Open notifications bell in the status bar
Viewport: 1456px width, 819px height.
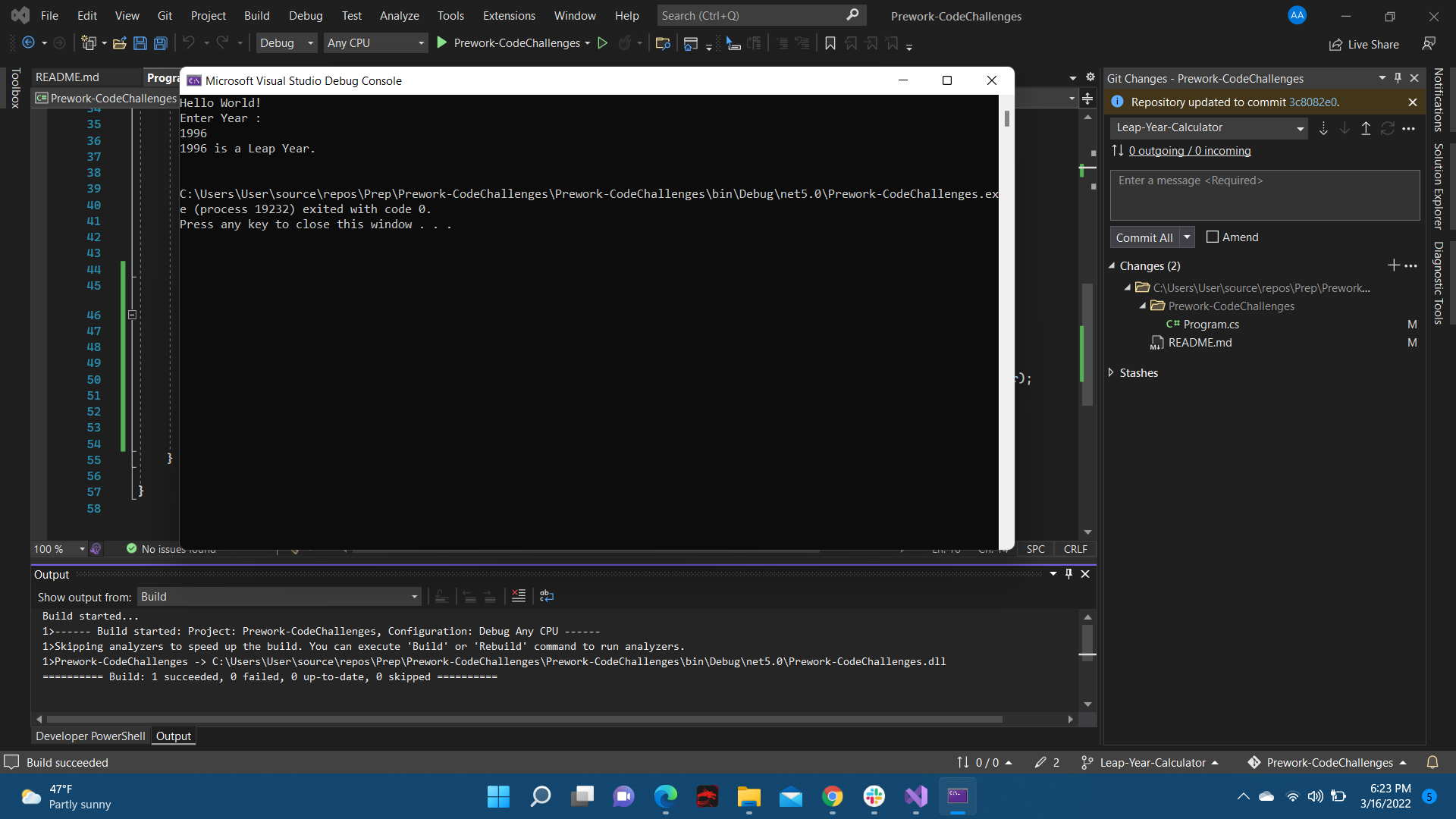click(x=1433, y=762)
